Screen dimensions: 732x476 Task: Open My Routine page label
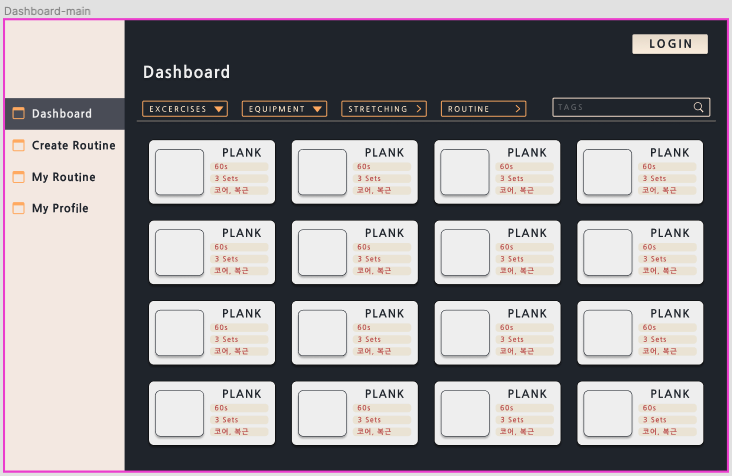(x=63, y=177)
